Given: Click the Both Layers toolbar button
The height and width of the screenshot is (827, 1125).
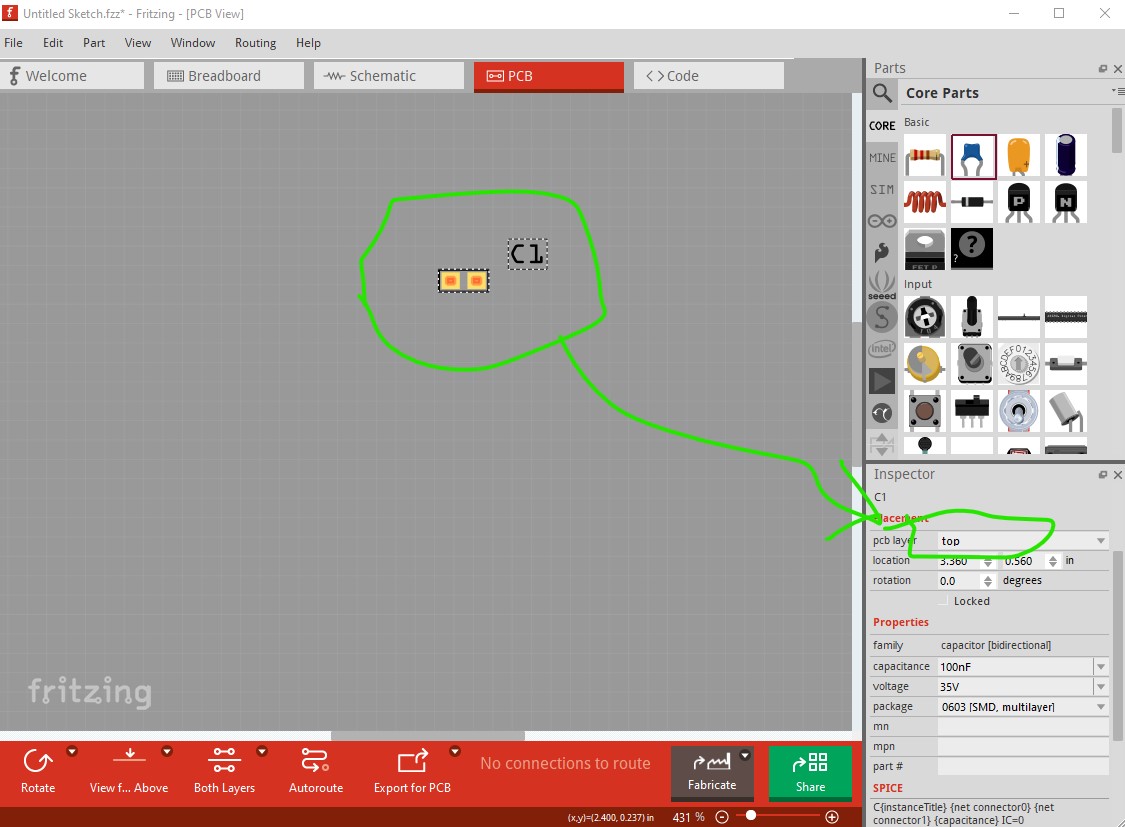Looking at the screenshot, I should click(x=224, y=771).
